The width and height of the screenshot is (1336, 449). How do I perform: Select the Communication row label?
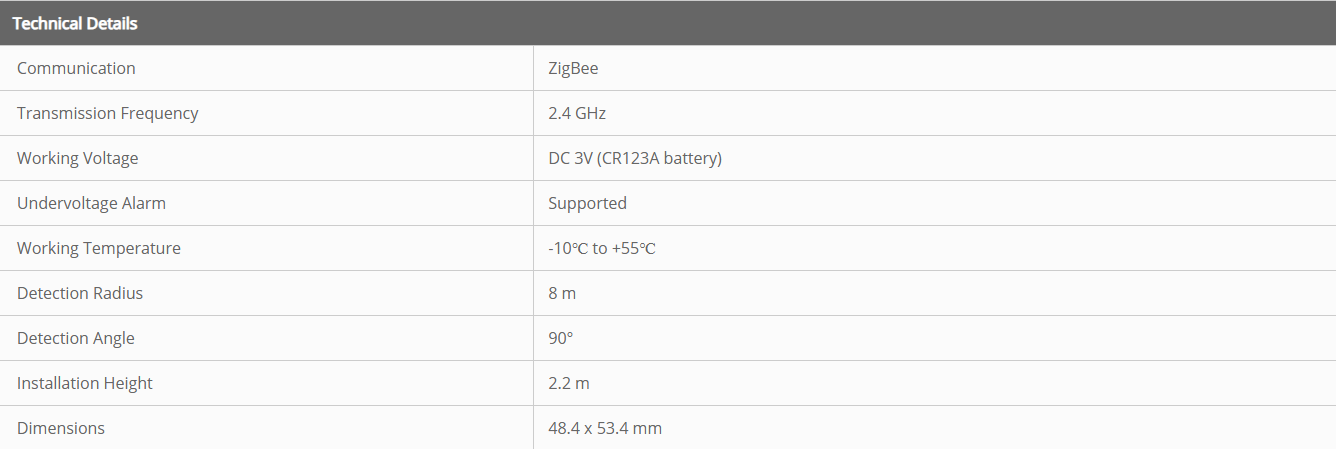pyautogui.click(x=76, y=68)
